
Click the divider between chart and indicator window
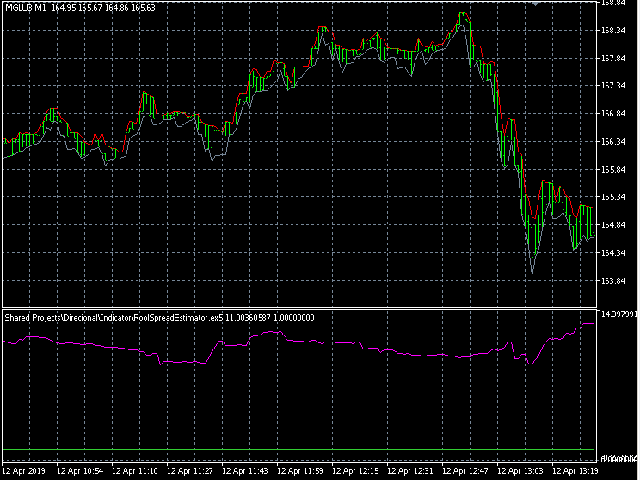pos(299,308)
